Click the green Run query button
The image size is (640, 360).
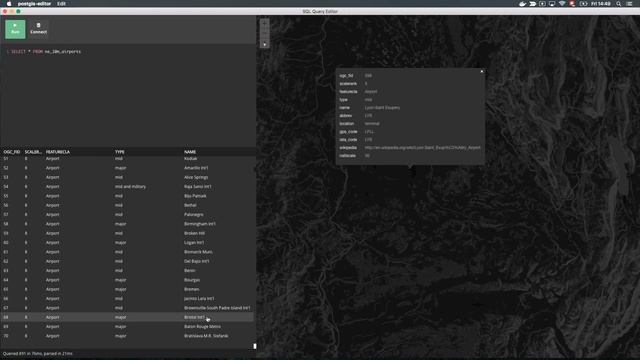[x=15, y=29]
